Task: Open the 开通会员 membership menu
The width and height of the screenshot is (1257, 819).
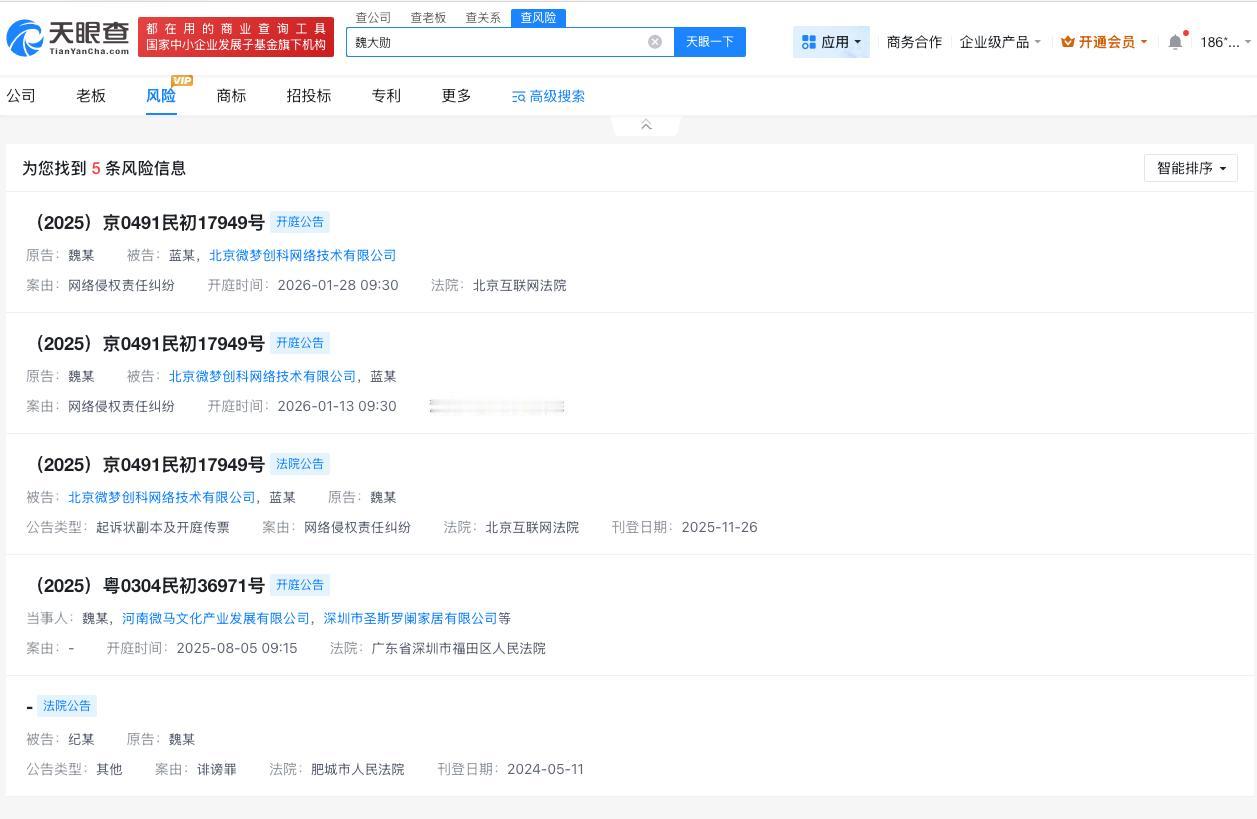Action: tap(1104, 42)
